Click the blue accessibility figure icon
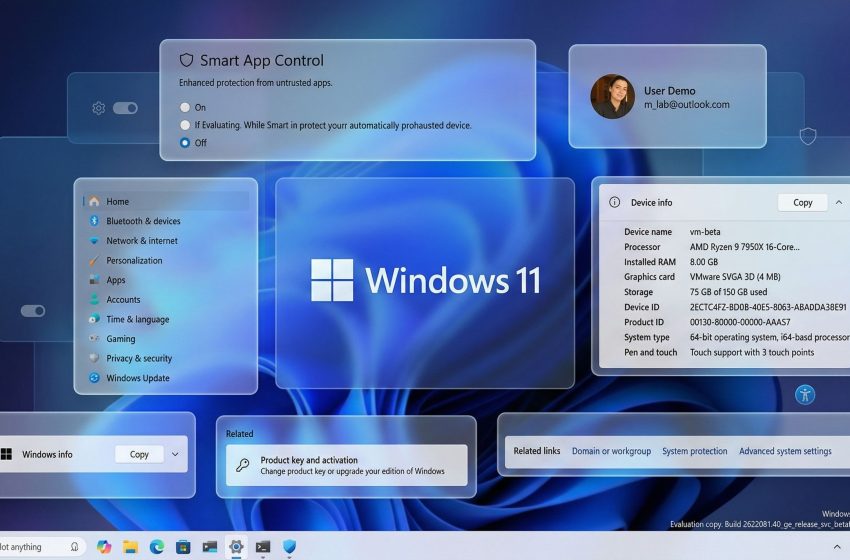850x560 pixels. point(805,394)
